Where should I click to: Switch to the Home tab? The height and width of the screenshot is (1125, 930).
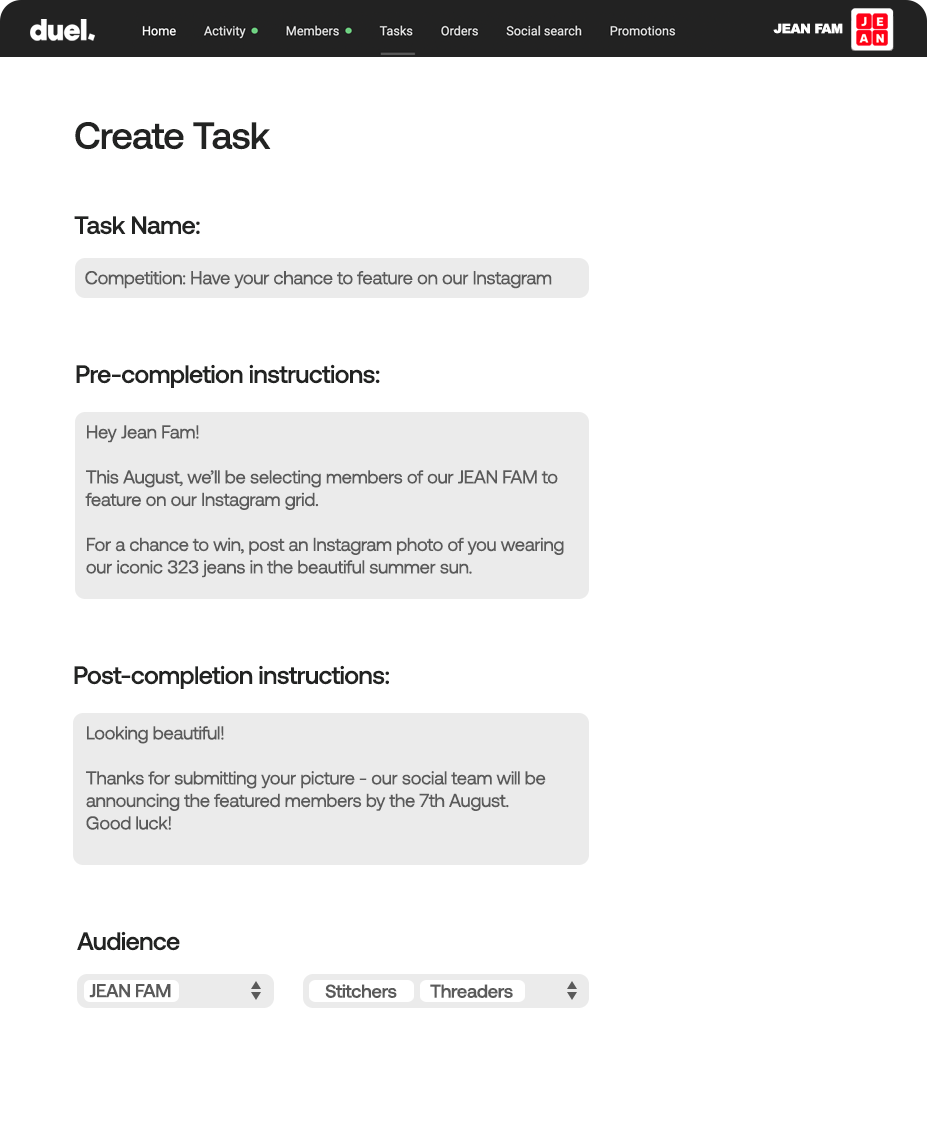click(158, 31)
